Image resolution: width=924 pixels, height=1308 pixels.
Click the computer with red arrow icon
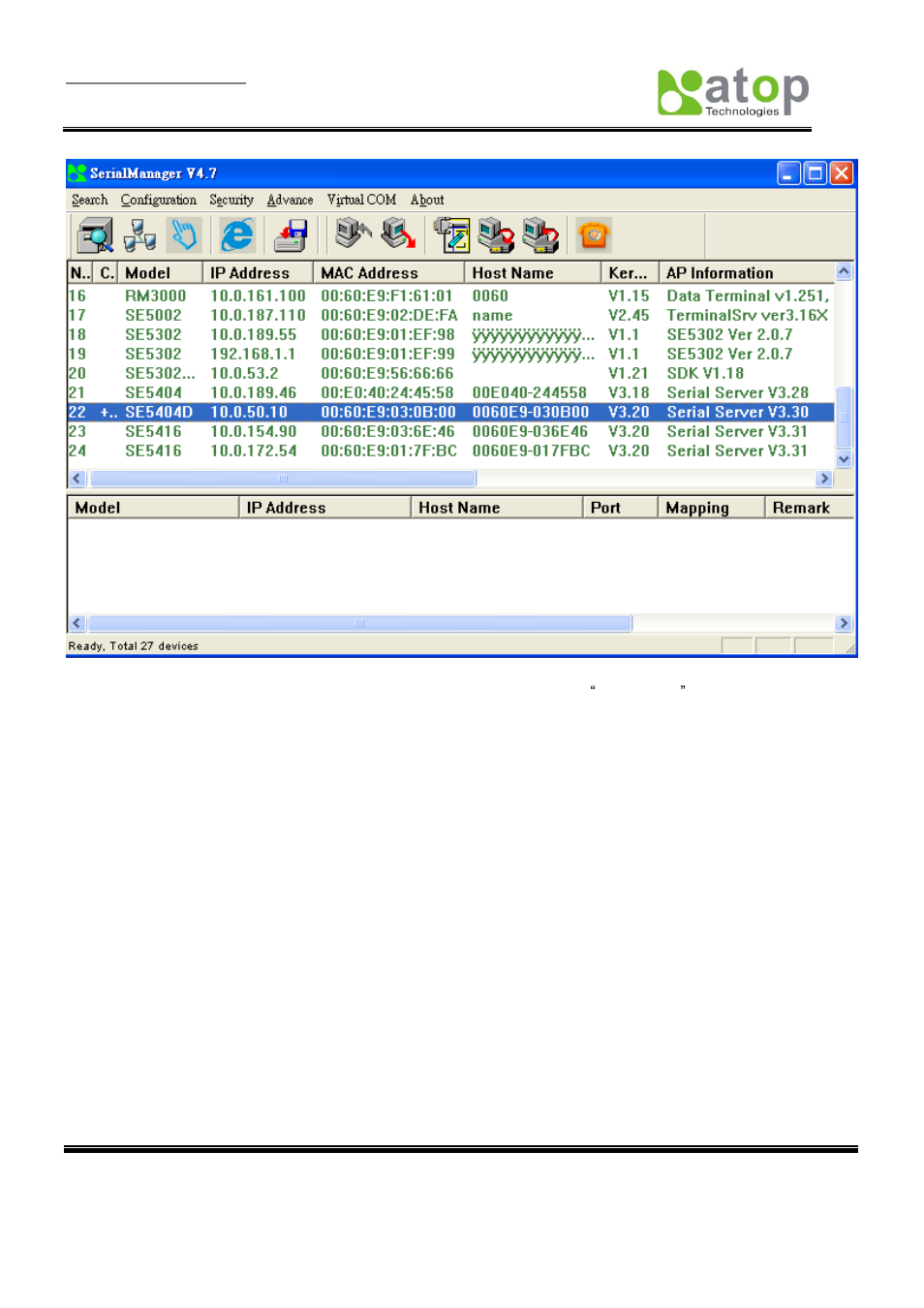398,234
